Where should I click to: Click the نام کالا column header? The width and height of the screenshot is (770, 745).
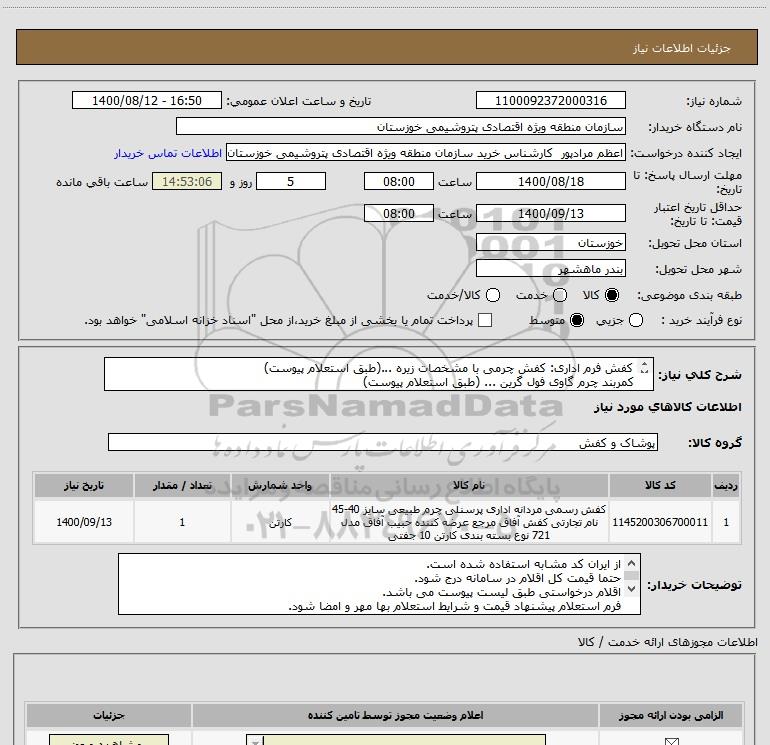pyautogui.click(x=469, y=485)
